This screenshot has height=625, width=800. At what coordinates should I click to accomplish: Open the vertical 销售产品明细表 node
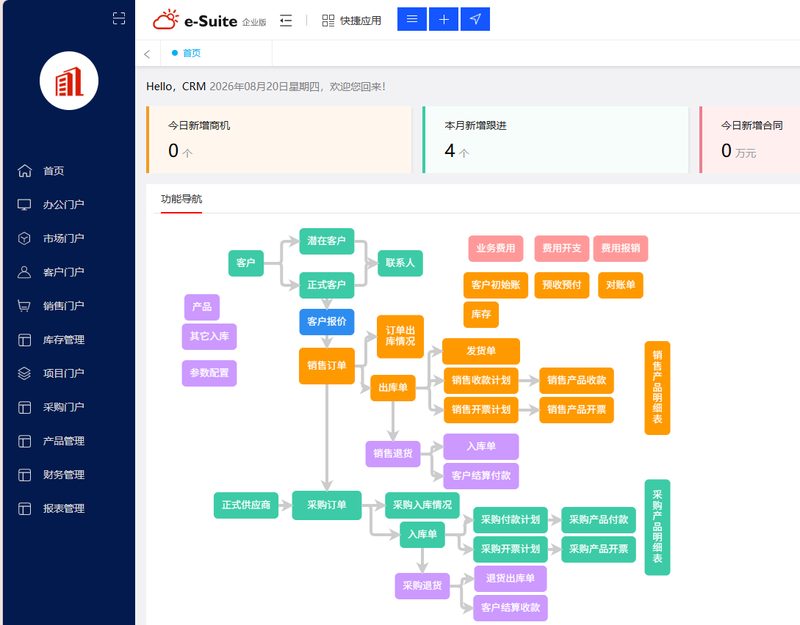click(x=657, y=388)
